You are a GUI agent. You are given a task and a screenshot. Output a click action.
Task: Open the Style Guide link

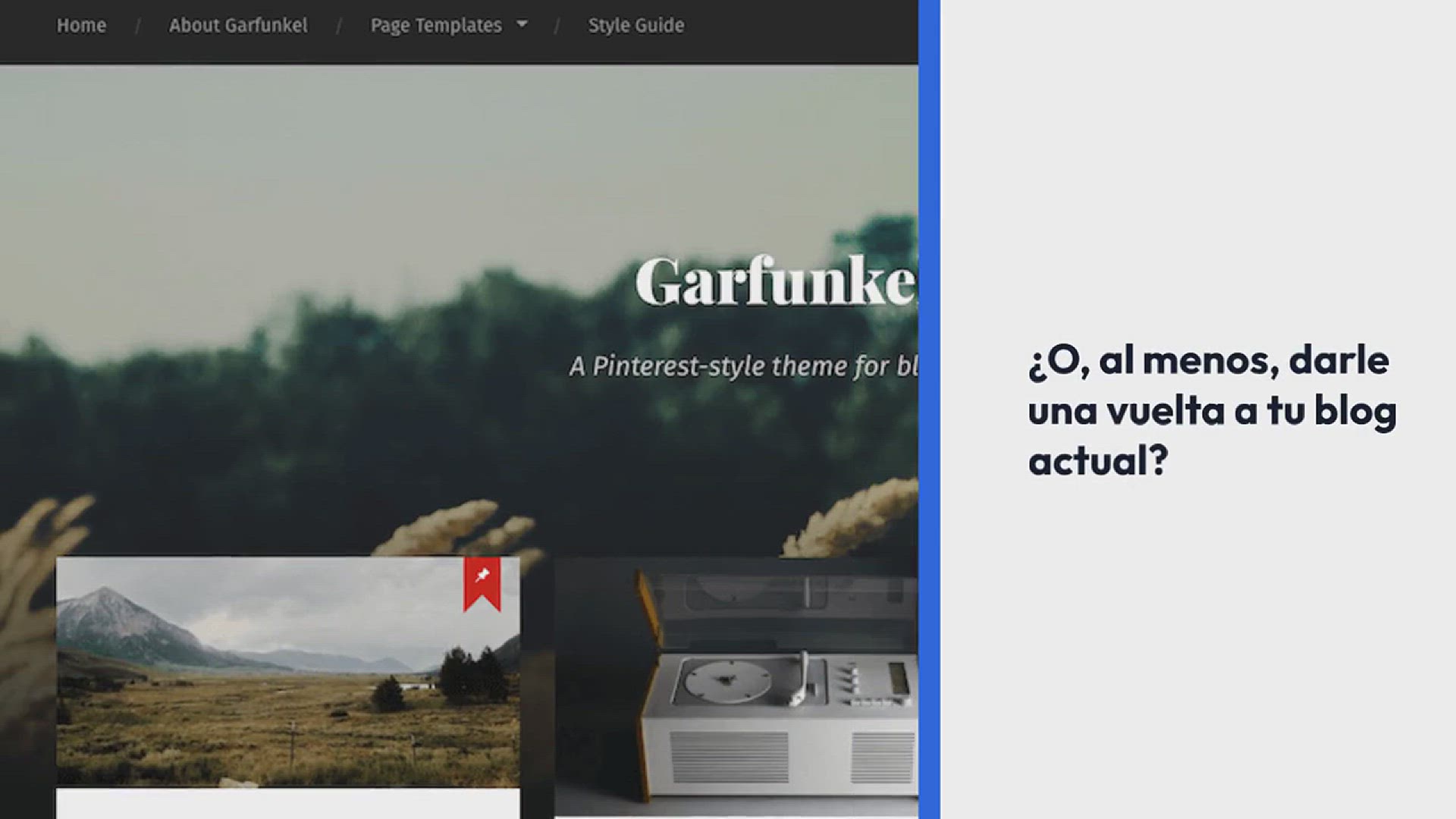click(635, 26)
